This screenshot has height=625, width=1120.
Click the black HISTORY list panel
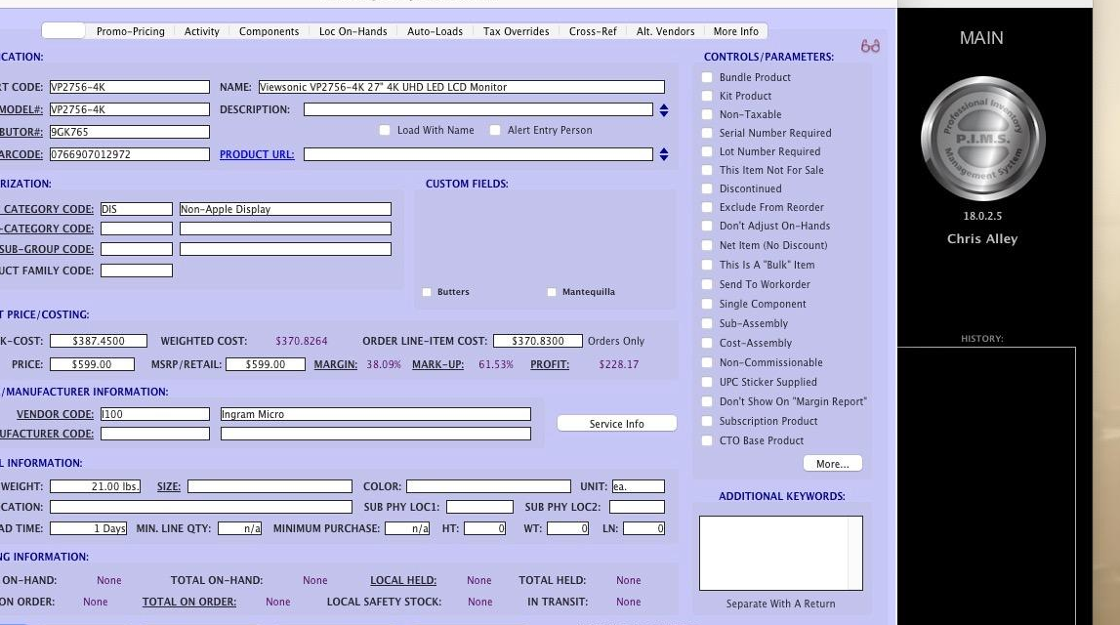(x=986, y=486)
